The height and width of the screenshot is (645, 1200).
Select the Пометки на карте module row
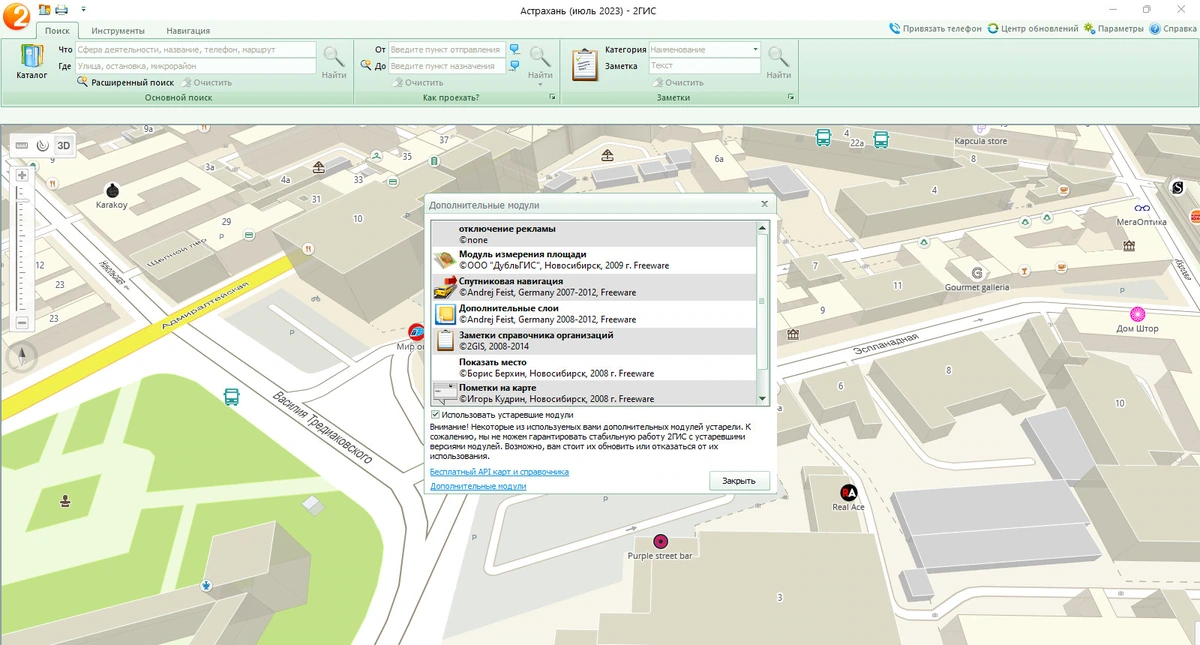point(594,393)
